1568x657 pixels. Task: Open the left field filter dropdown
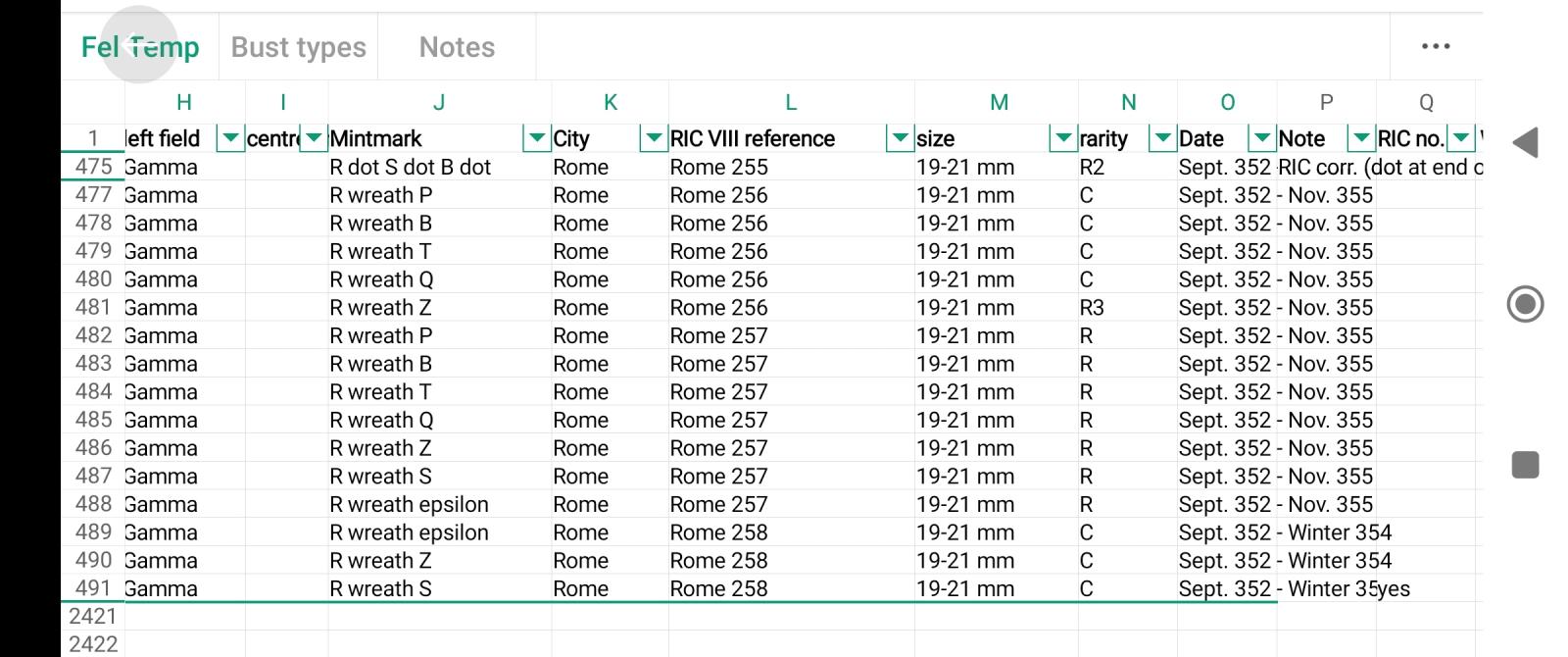[230, 138]
